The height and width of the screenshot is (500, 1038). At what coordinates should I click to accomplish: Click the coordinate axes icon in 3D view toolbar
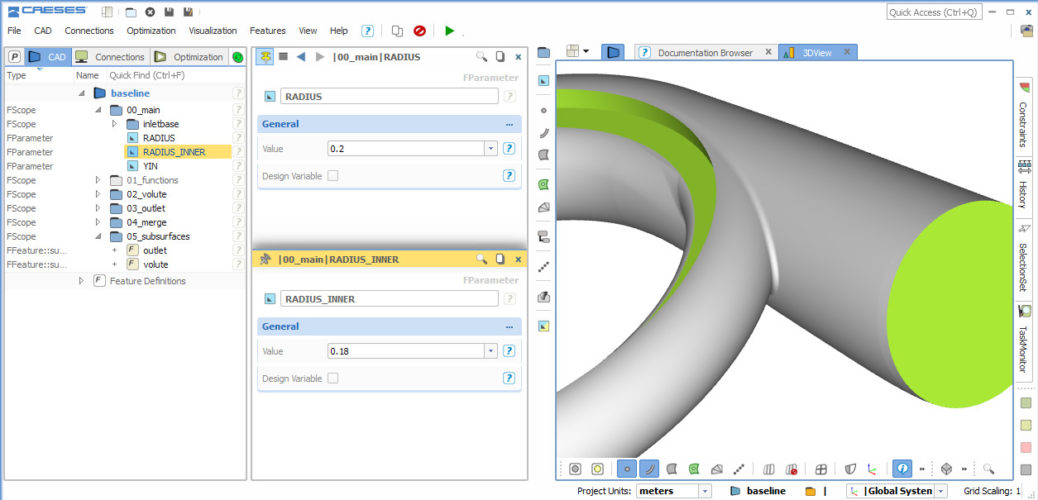[873, 468]
